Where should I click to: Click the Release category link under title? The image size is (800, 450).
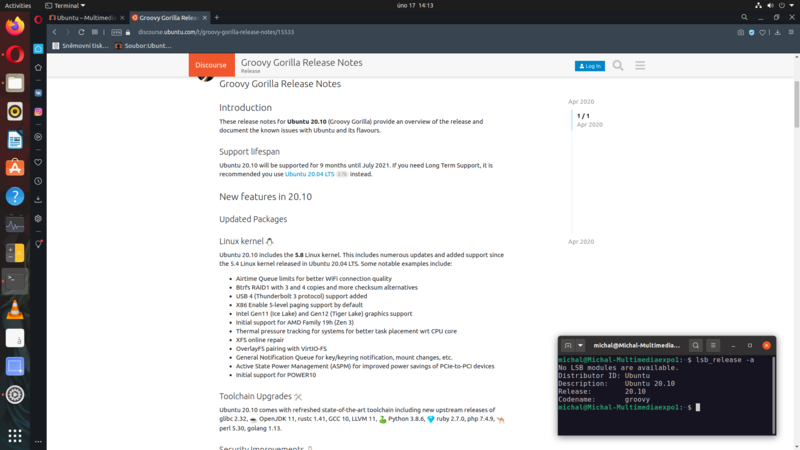click(250, 71)
